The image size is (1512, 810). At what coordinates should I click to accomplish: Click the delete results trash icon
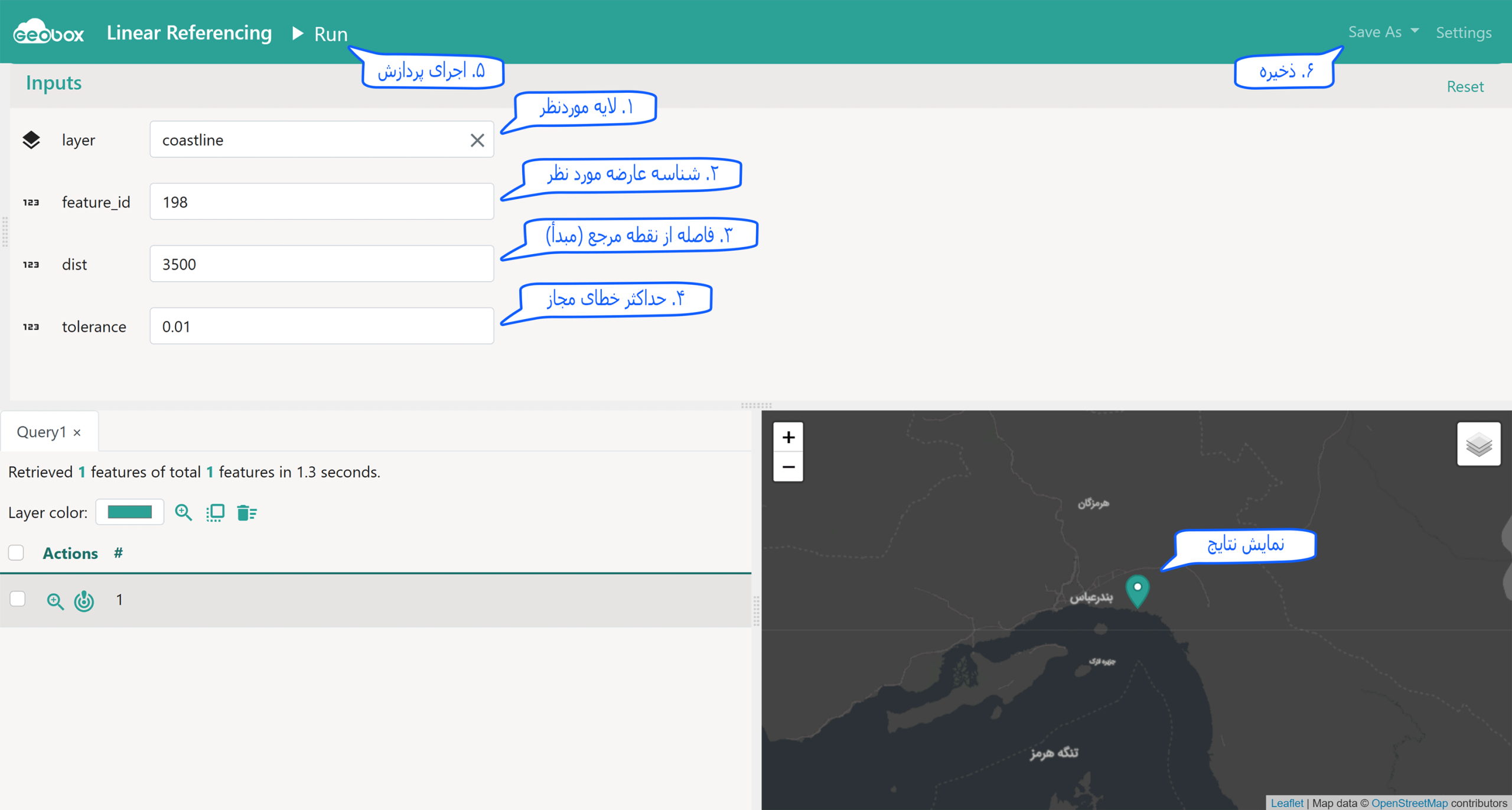(x=247, y=512)
